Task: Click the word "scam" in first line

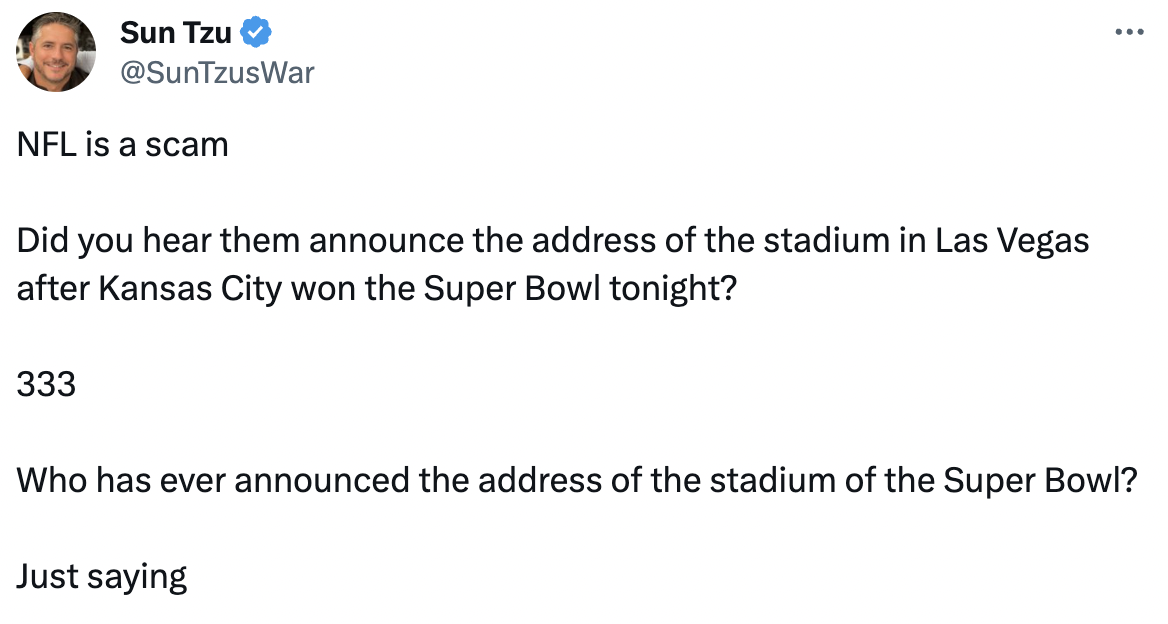Action: click(187, 145)
